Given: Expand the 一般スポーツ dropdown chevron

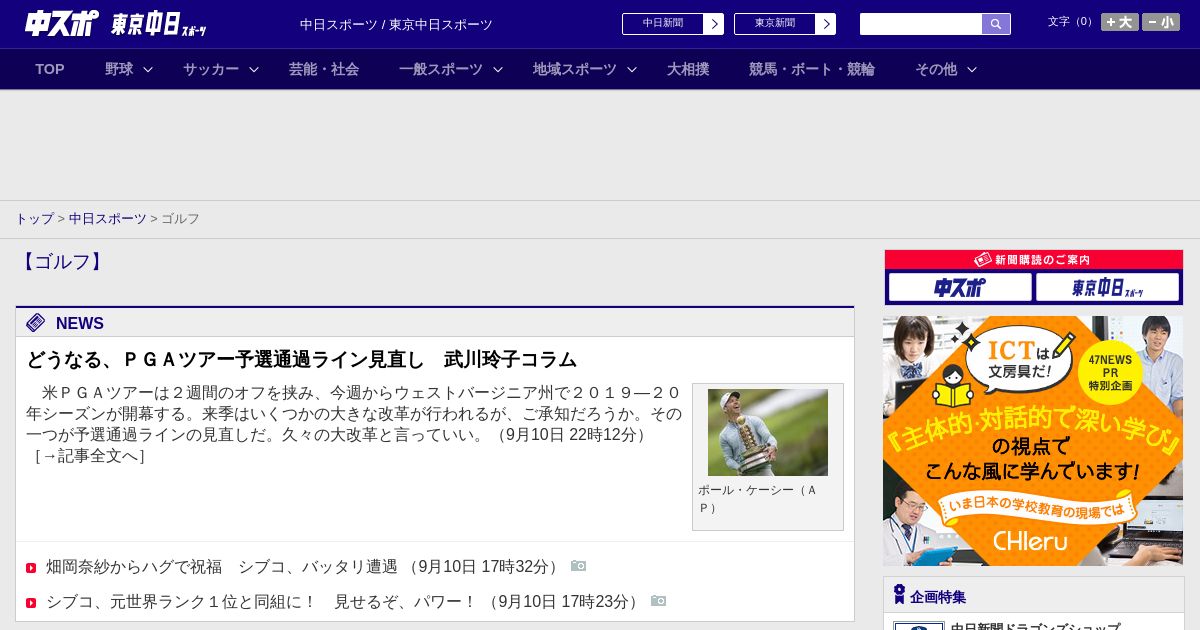Looking at the screenshot, I should (498, 69).
